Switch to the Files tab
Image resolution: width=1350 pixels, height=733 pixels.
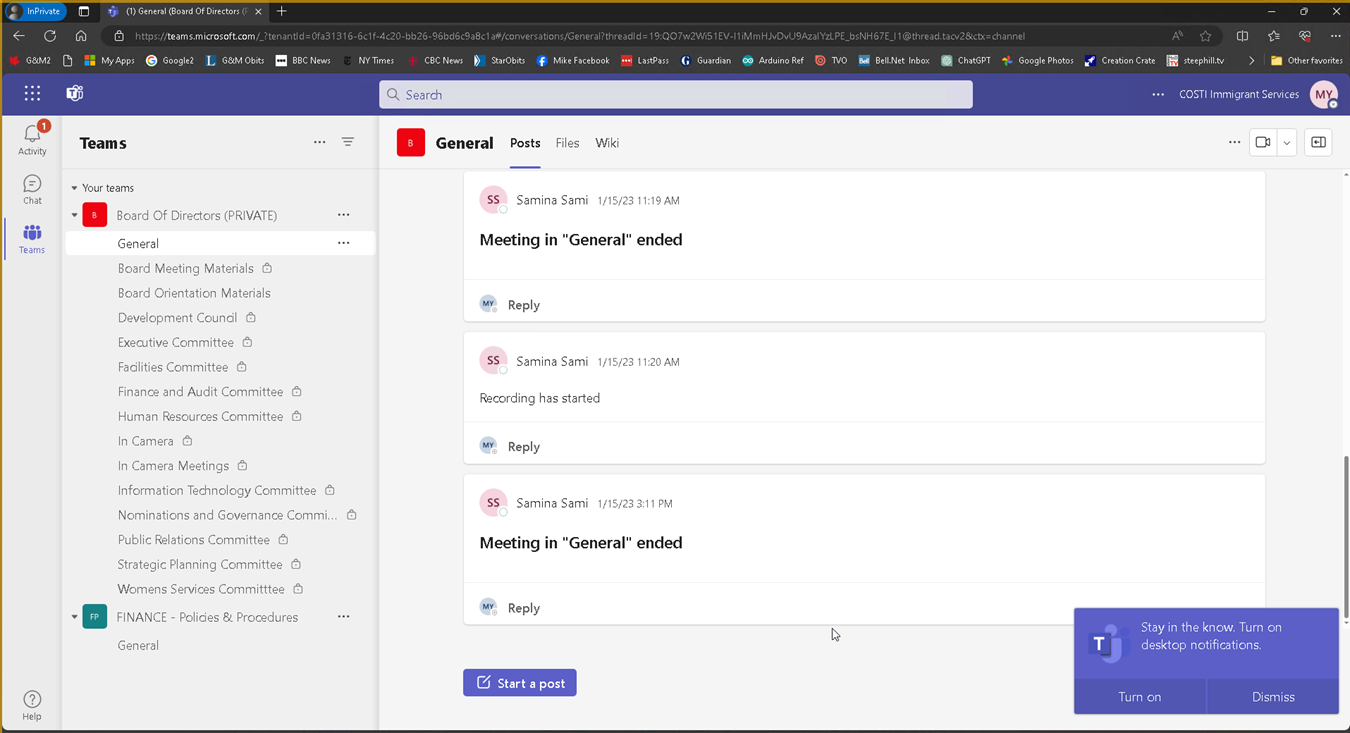point(567,143)
